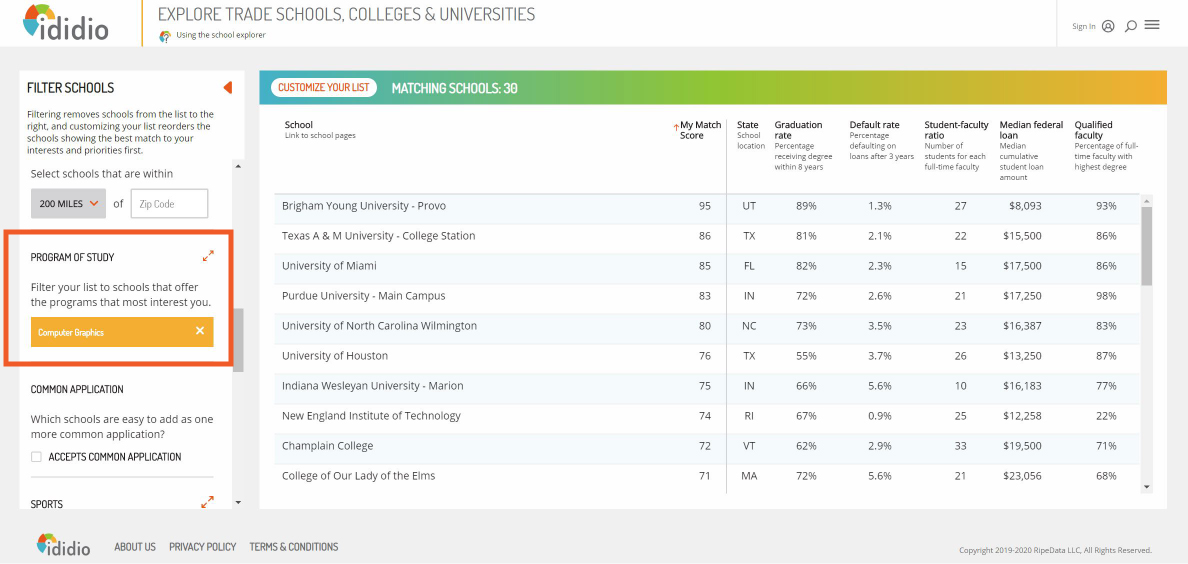
Task: Open the Privacy Policy footer link
Action: pyautogui.click(x=202, y=547)
